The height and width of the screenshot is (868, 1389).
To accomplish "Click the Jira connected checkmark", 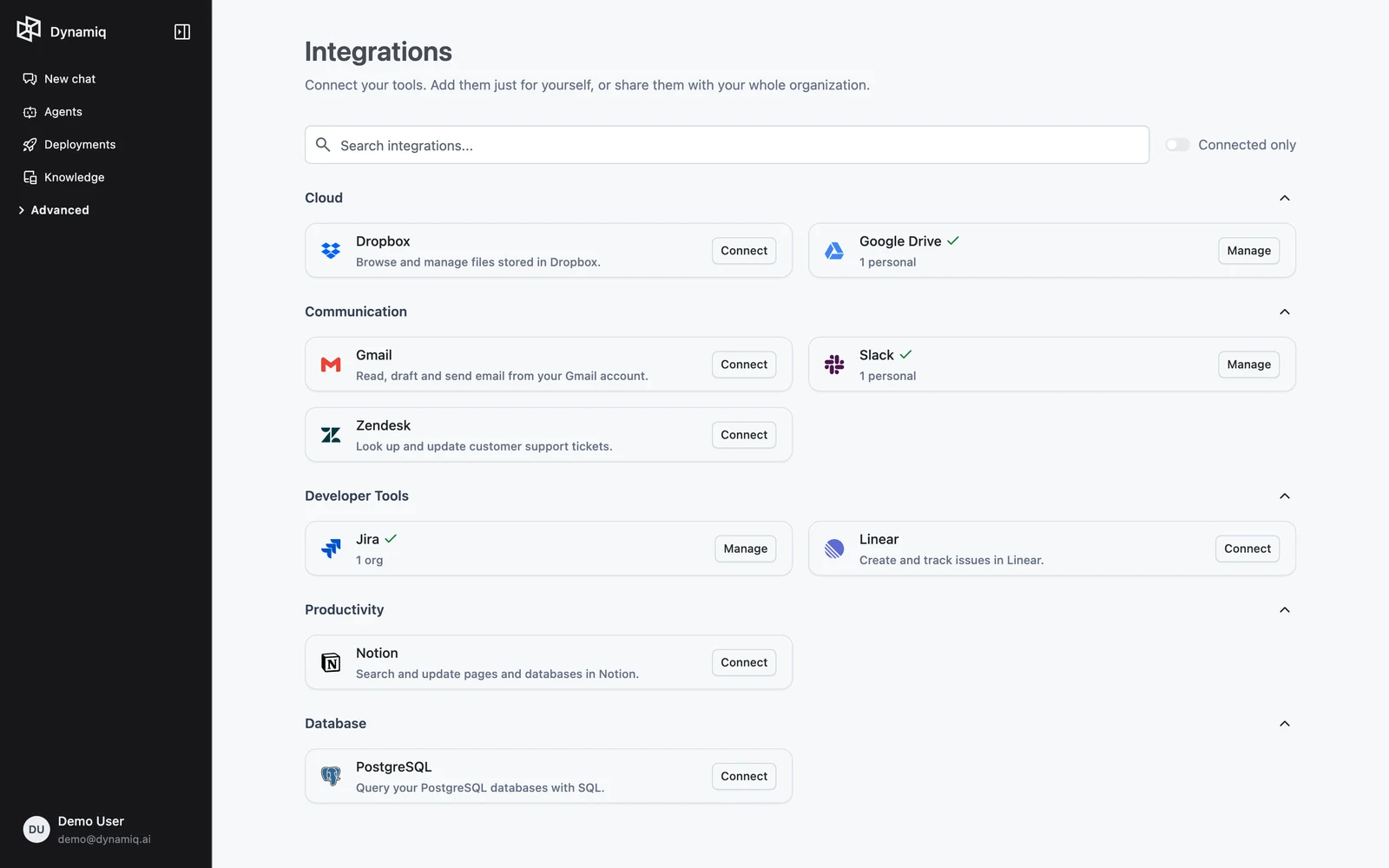I will point(391,539).
